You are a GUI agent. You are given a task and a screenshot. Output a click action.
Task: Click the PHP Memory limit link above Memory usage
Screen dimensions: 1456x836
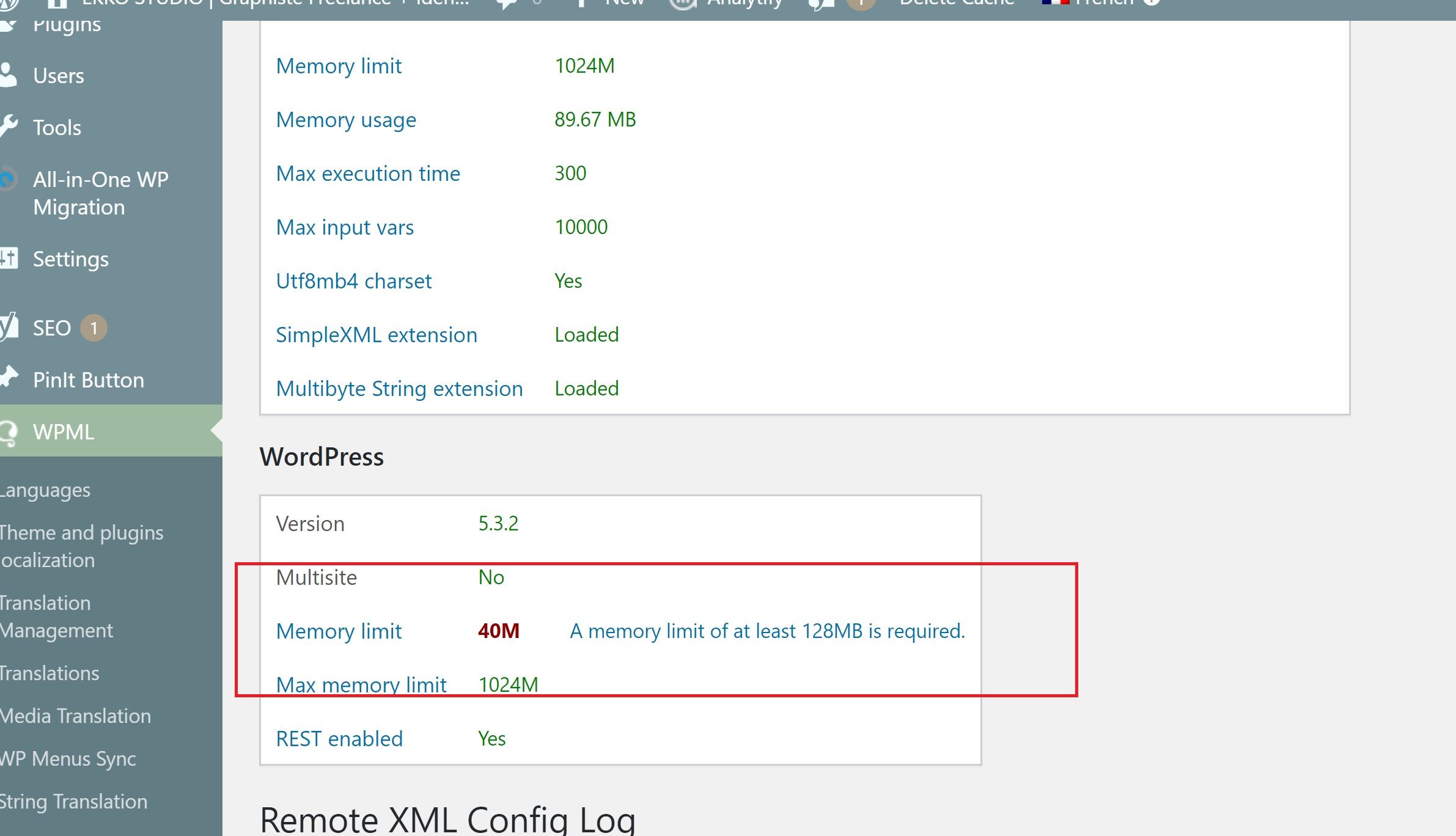pyautogui.click(x=339, y=66)
